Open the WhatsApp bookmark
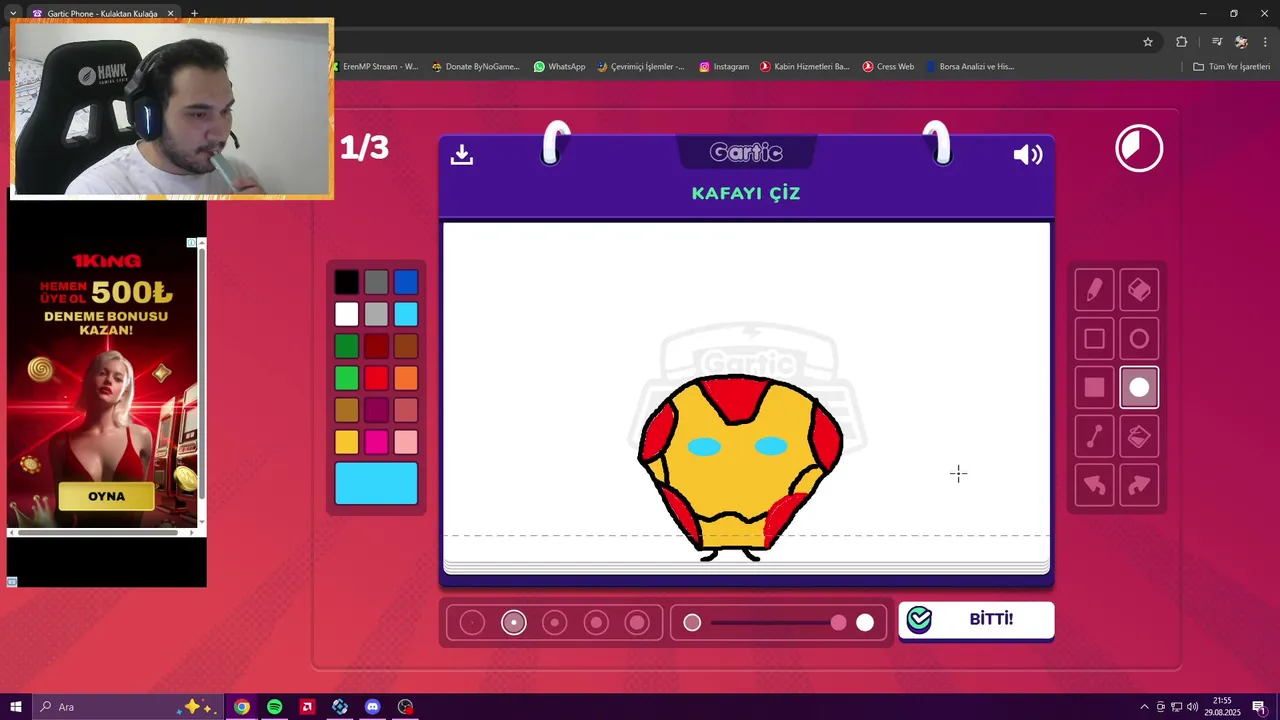 559,66
